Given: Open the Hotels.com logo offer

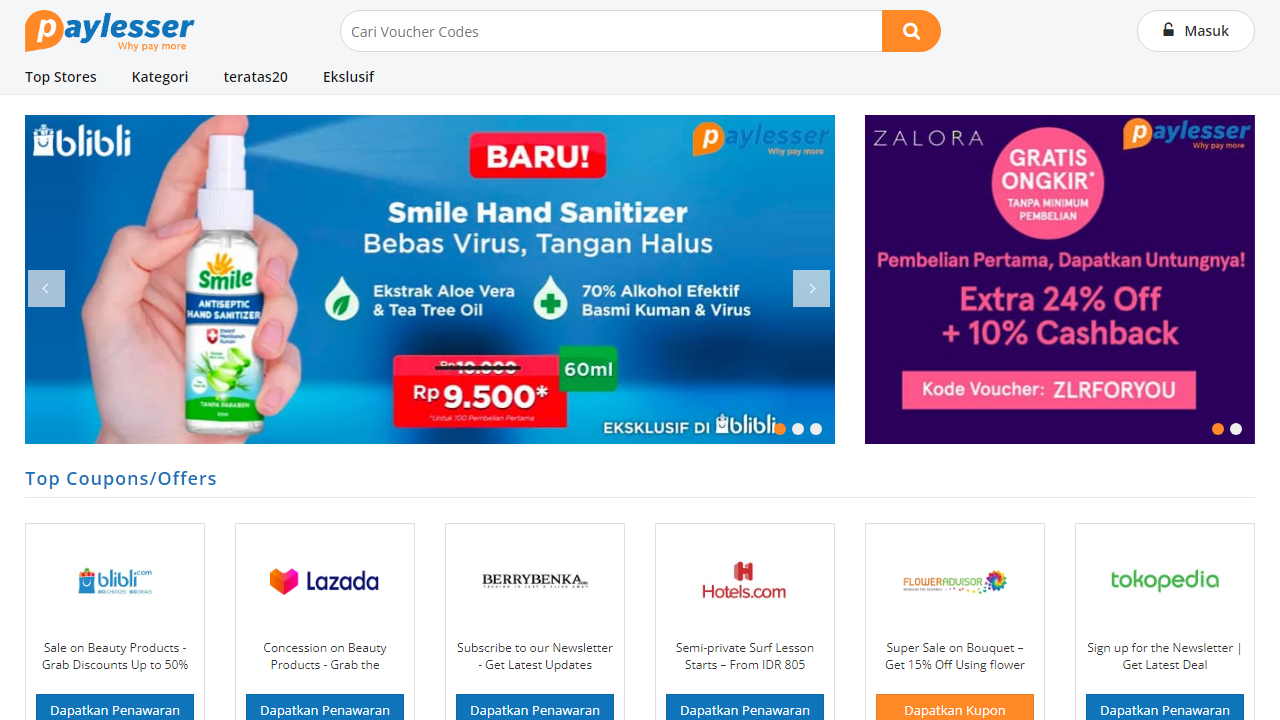Looking at the screenshot, I should pyautogui.click(x=744, y=580).
